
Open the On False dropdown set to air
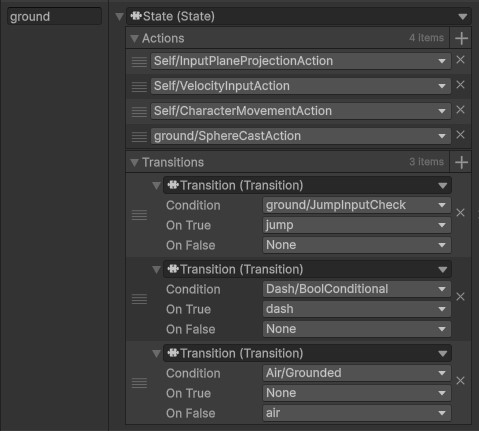(357, 413)
